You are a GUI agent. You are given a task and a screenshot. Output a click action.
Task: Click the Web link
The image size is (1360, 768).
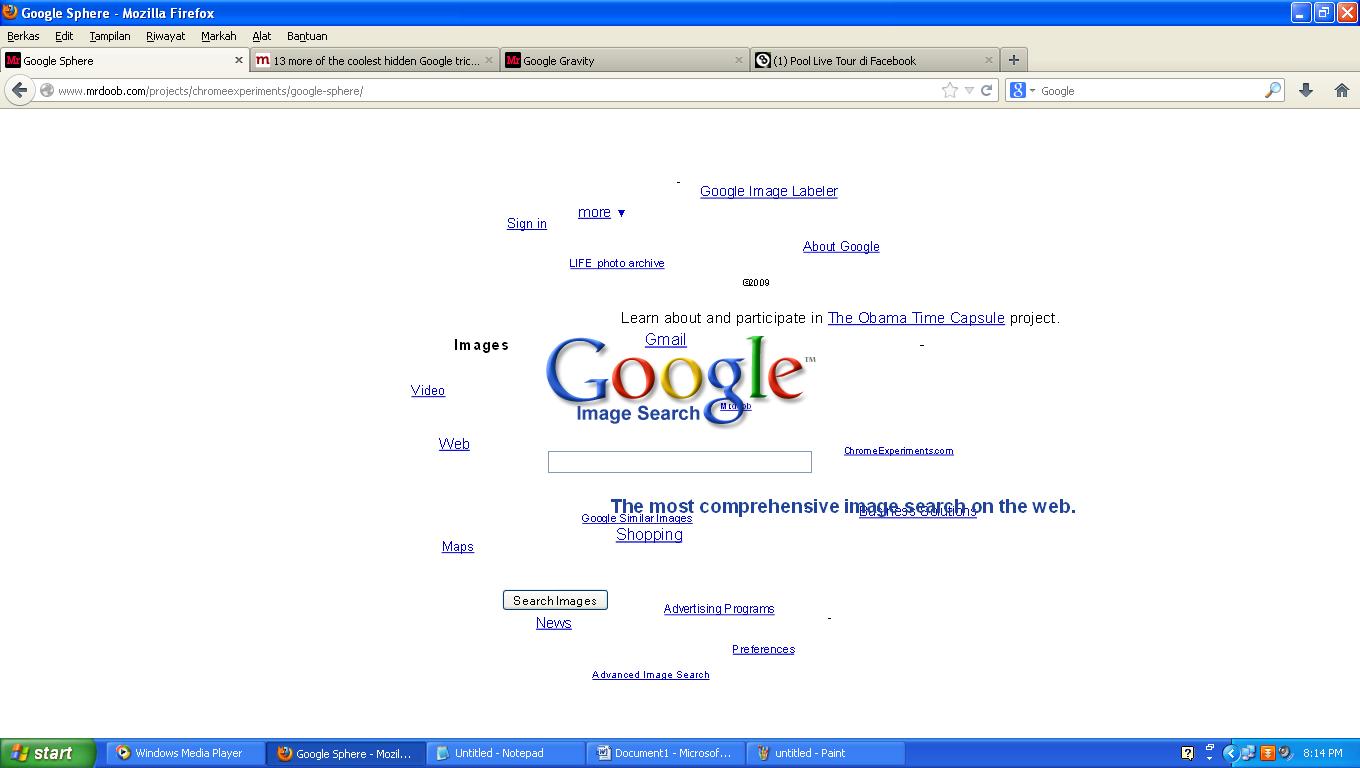tap(454, 443)
